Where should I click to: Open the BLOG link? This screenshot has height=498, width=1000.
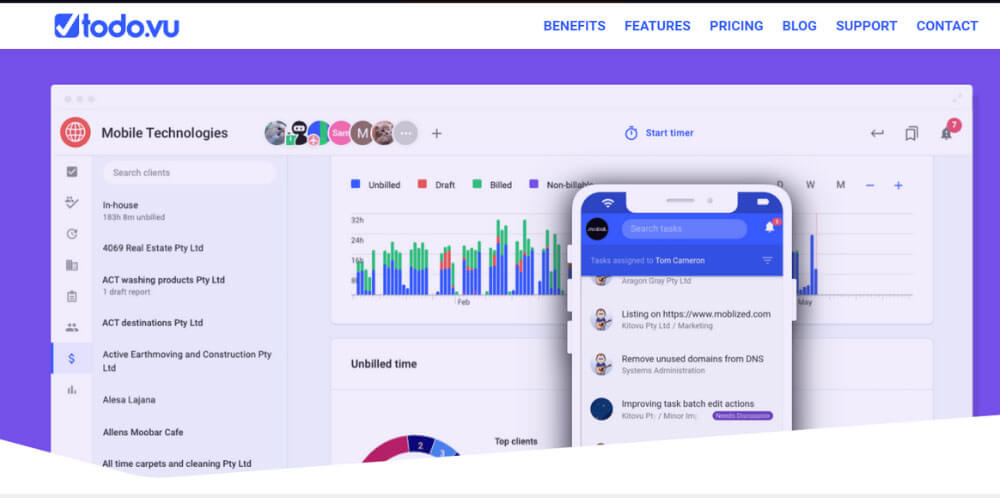click(799, 26)
